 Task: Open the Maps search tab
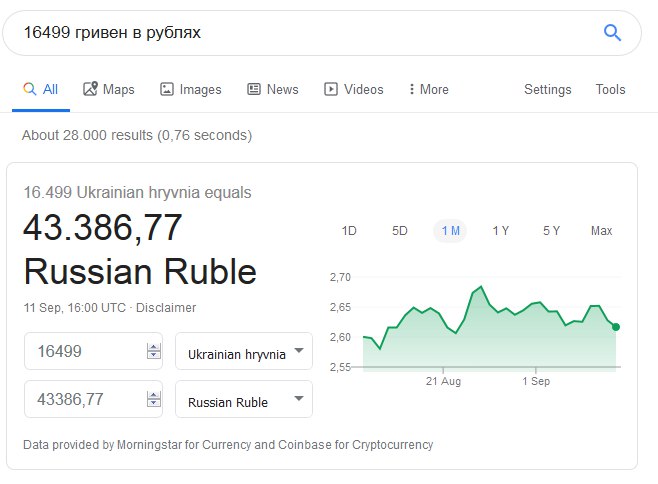pyautogui.click(x=109, y=89)
